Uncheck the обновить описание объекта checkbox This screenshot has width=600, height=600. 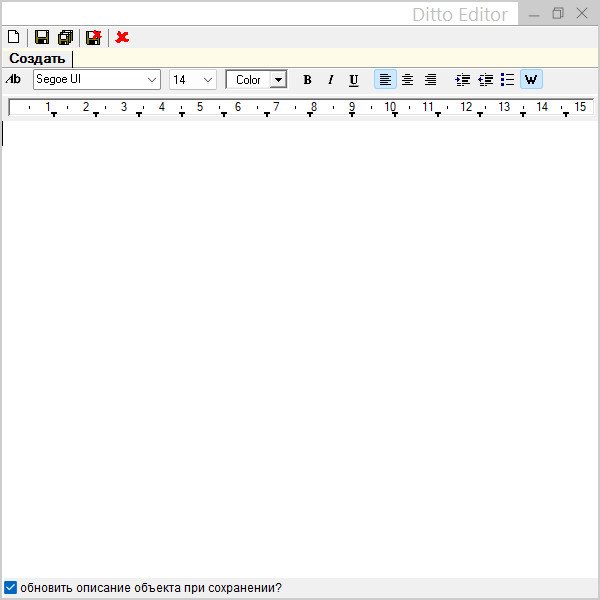(11, 587)
